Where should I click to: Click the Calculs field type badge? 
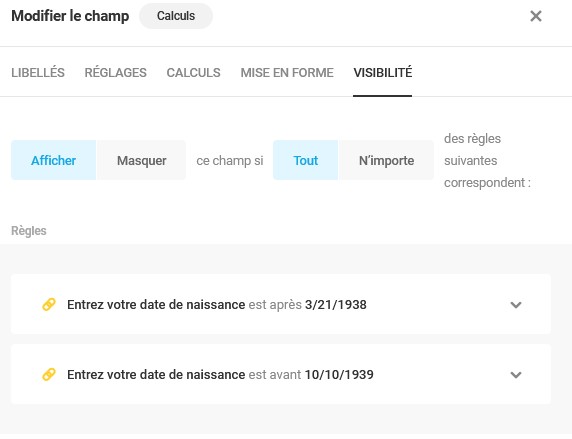pos(176,16)
